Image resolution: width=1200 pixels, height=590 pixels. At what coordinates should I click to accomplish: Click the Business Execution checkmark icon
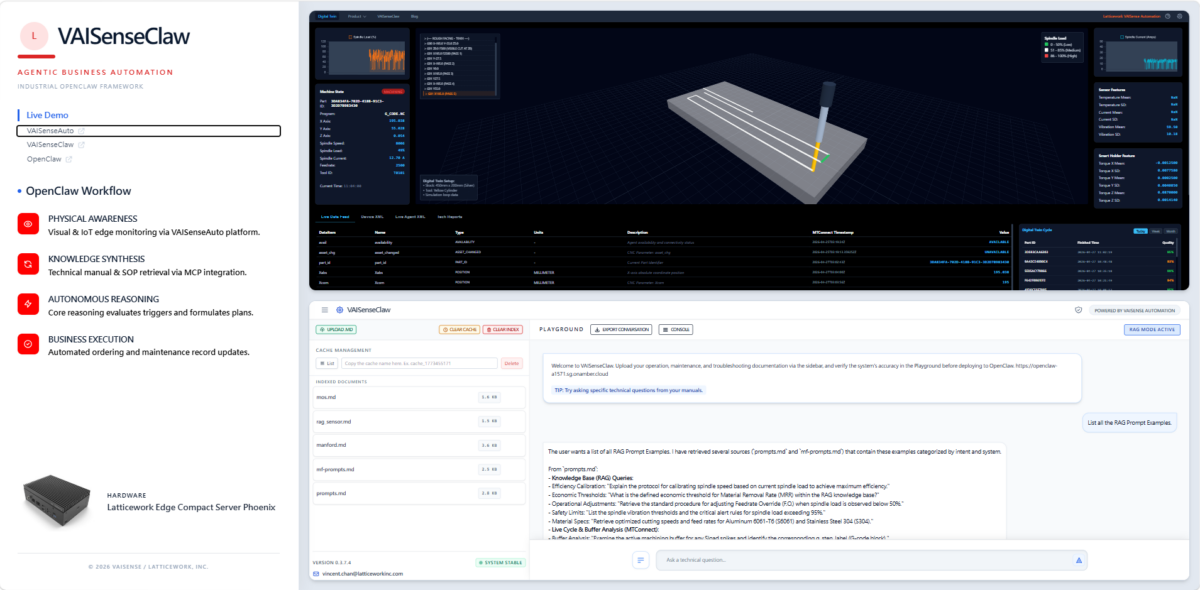click(28, 345)
